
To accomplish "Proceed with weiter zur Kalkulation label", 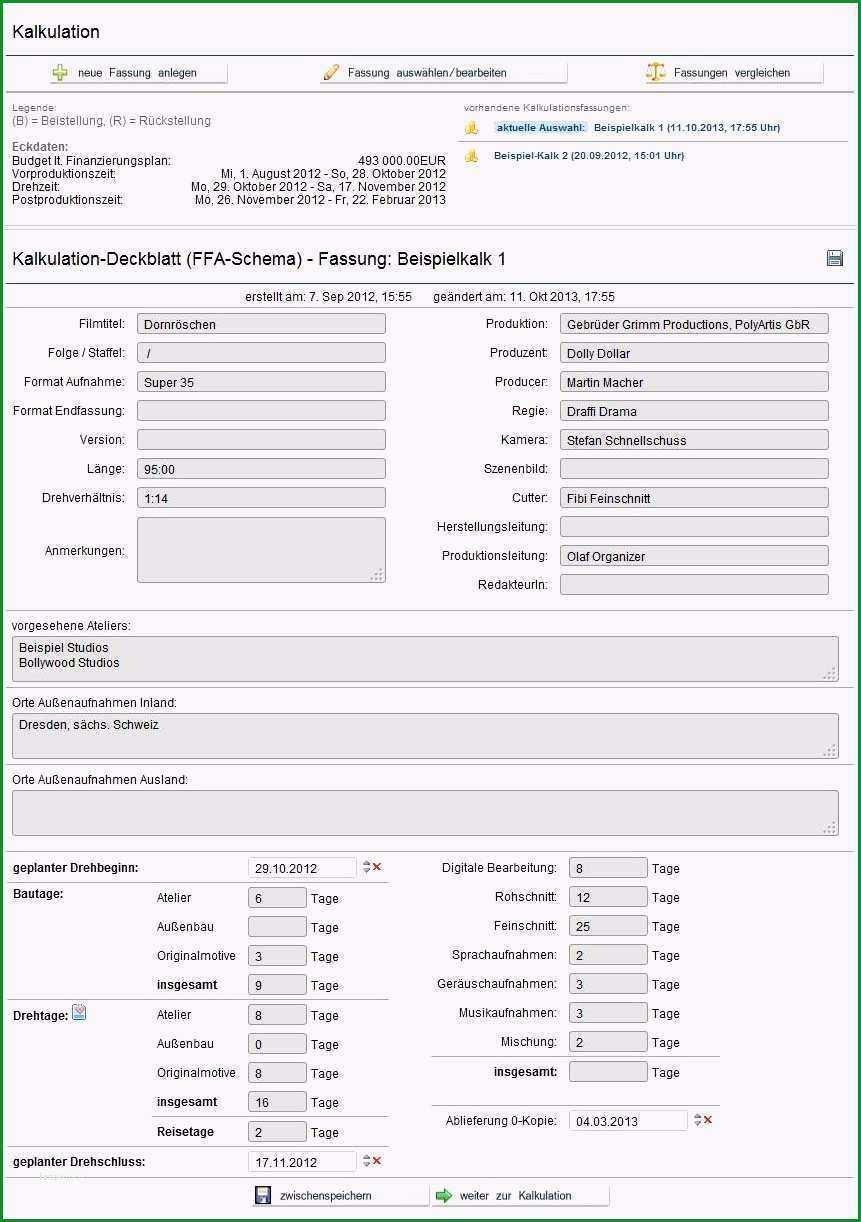I will [x=516, y=1195].
